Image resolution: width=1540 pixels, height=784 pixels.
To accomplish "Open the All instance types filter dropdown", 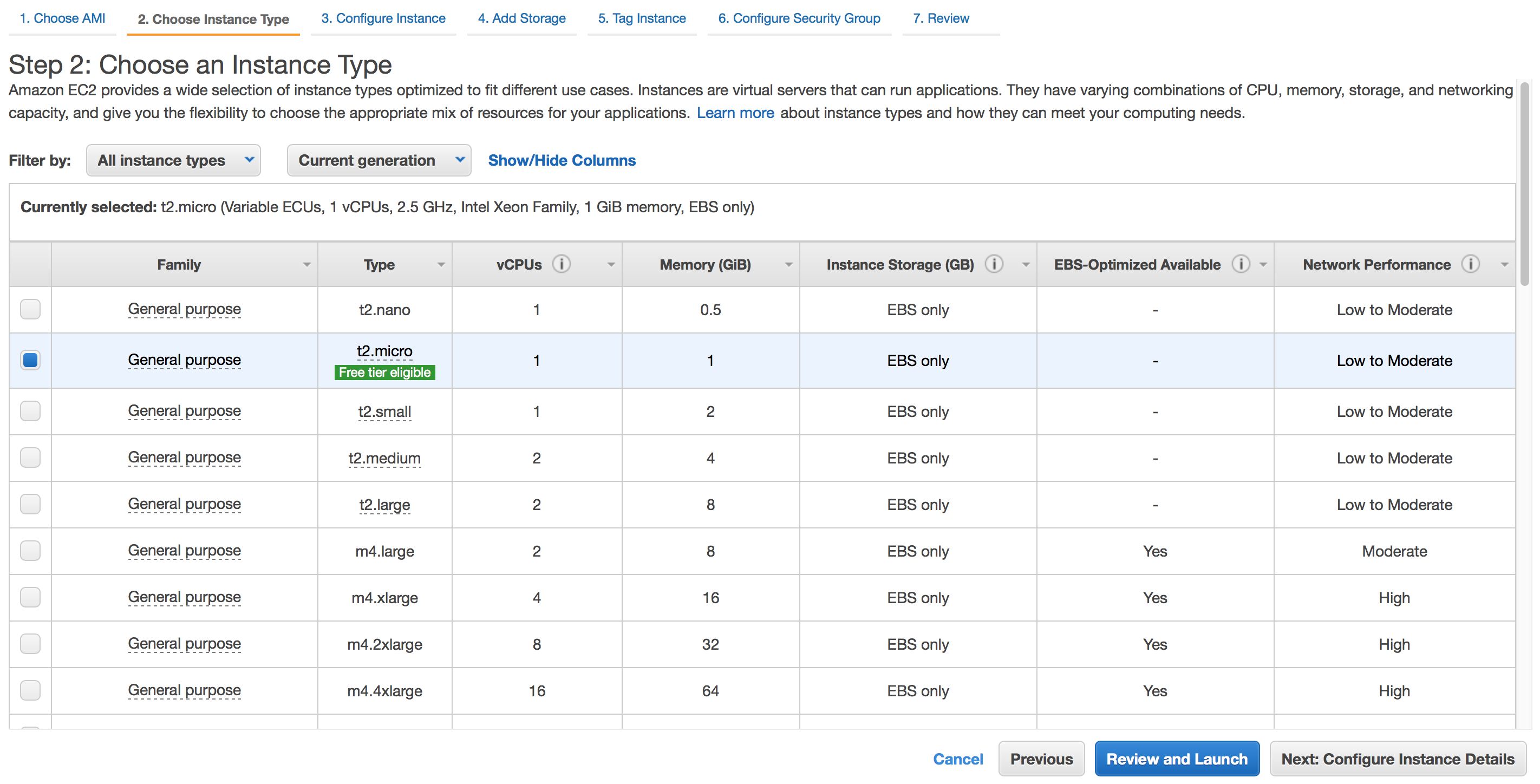I will (173, 160).
